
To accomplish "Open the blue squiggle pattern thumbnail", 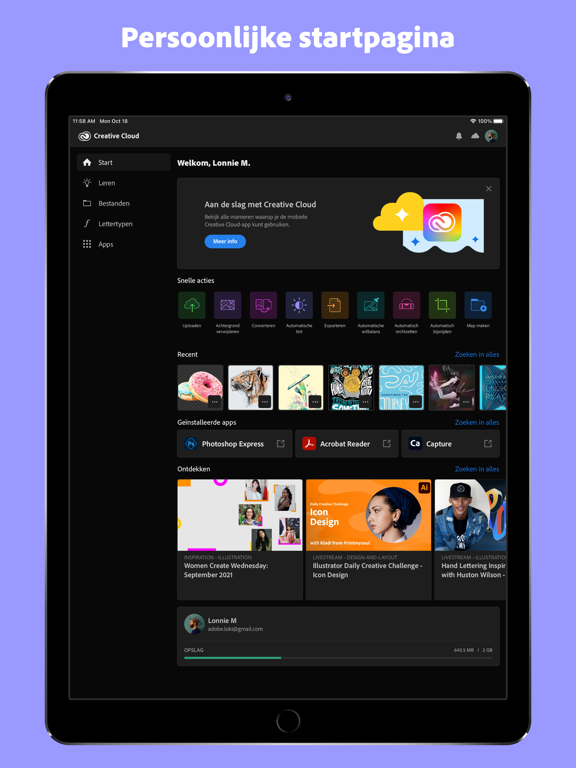I will click(x=401, y=387).
